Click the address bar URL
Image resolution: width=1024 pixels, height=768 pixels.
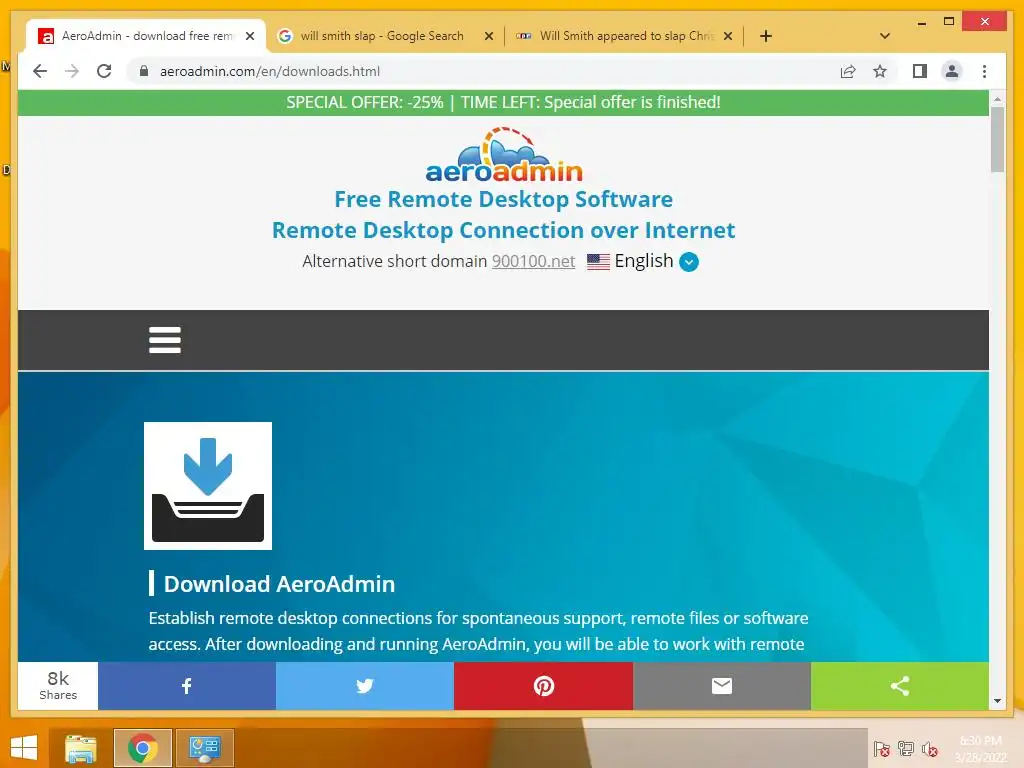(x=270, y=71)
